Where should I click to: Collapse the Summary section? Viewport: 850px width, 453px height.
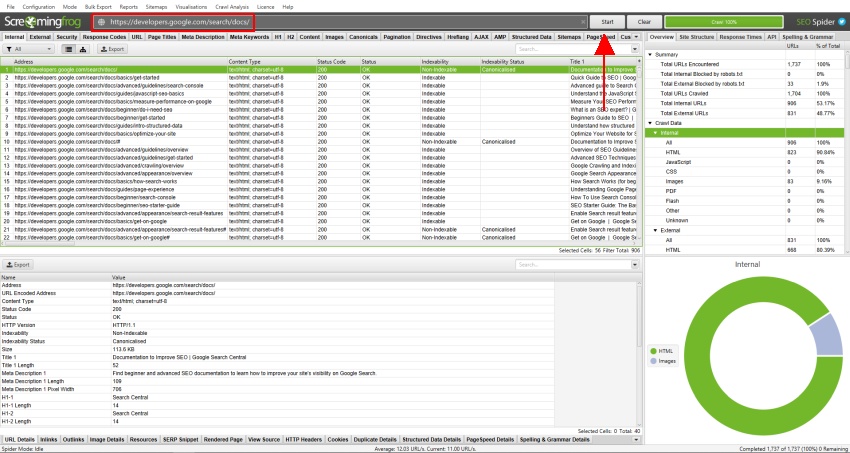[x=651, y=55]
